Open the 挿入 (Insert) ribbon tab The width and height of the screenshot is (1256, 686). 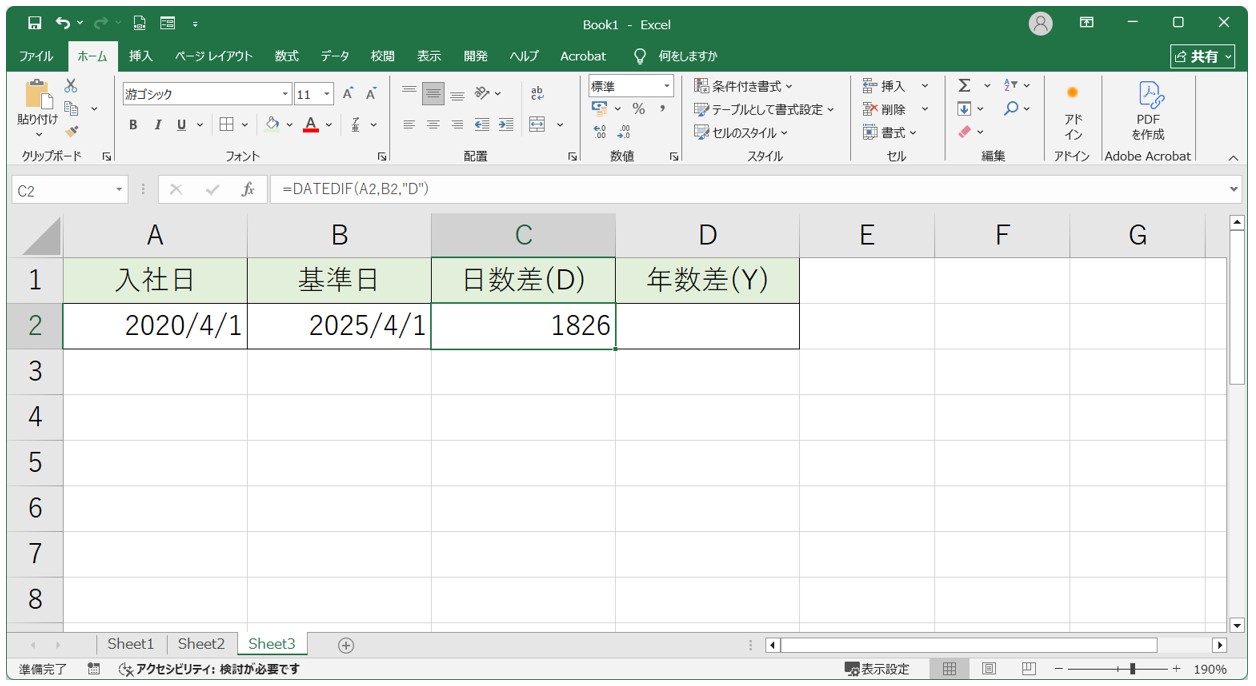point(141,56)
